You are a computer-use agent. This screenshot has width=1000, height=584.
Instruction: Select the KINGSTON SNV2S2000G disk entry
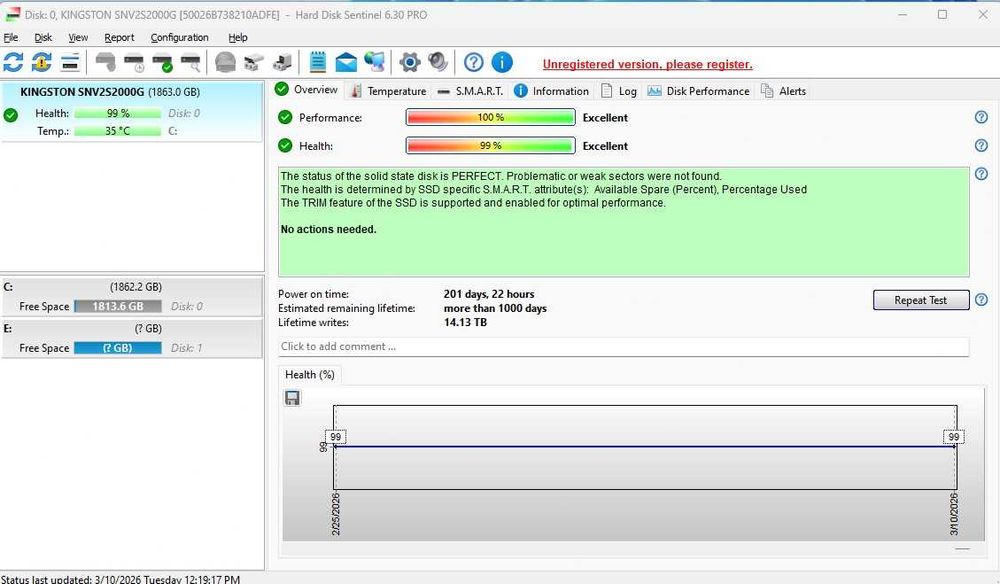point(132,111)
